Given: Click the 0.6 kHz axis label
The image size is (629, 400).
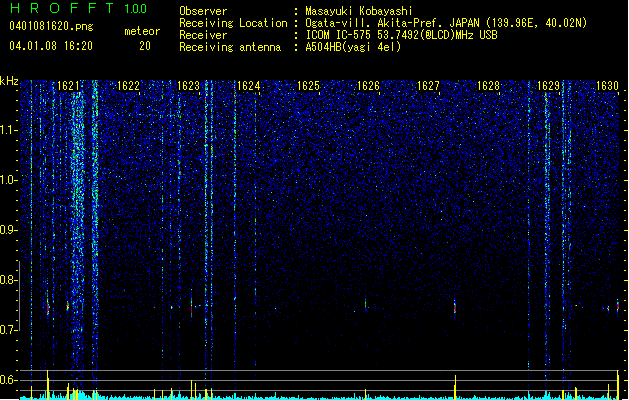Looking at the screenshot, I should click(x=8, y=380).
